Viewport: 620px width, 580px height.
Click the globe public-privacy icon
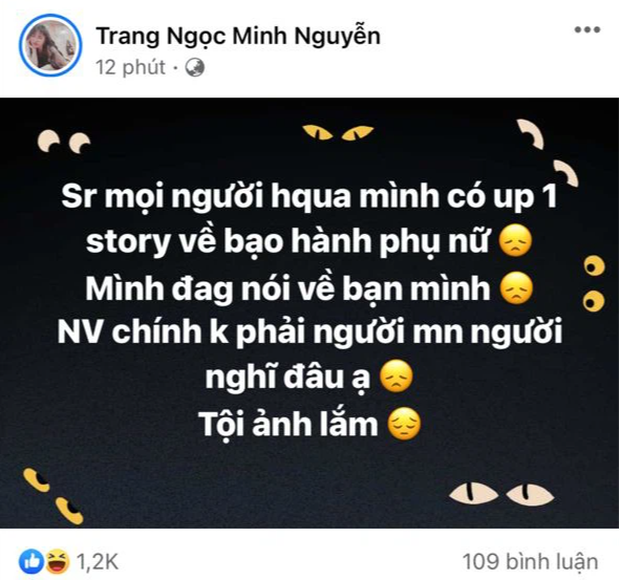195,68
